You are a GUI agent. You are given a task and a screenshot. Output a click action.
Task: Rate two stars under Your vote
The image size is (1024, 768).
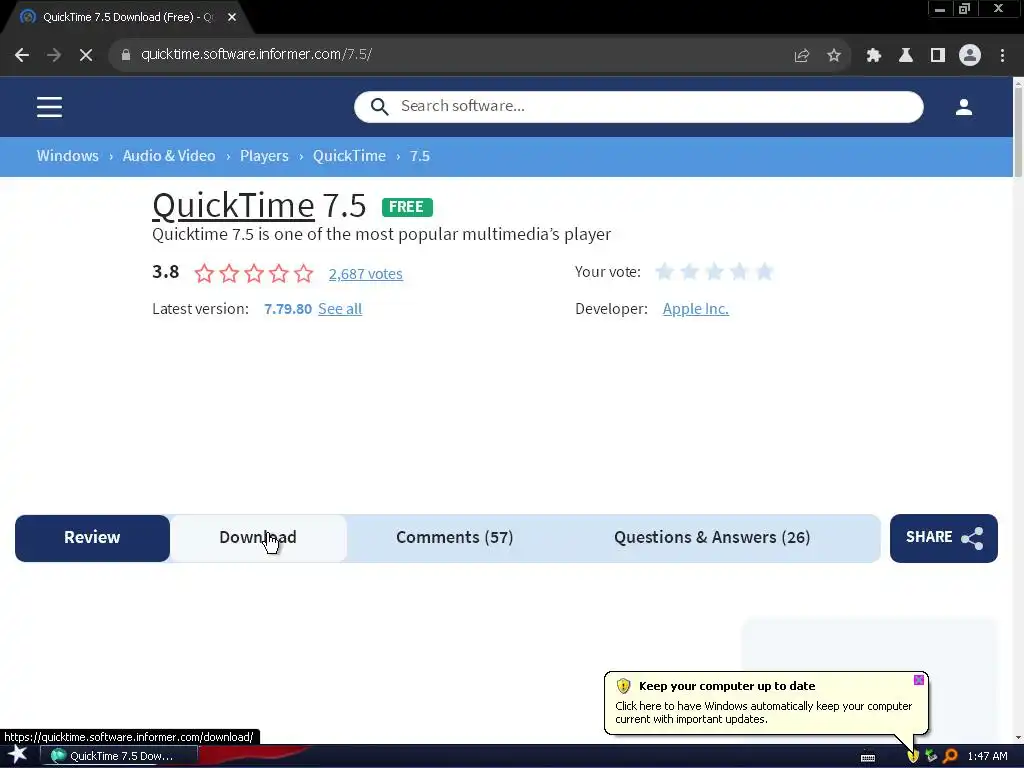690,271
